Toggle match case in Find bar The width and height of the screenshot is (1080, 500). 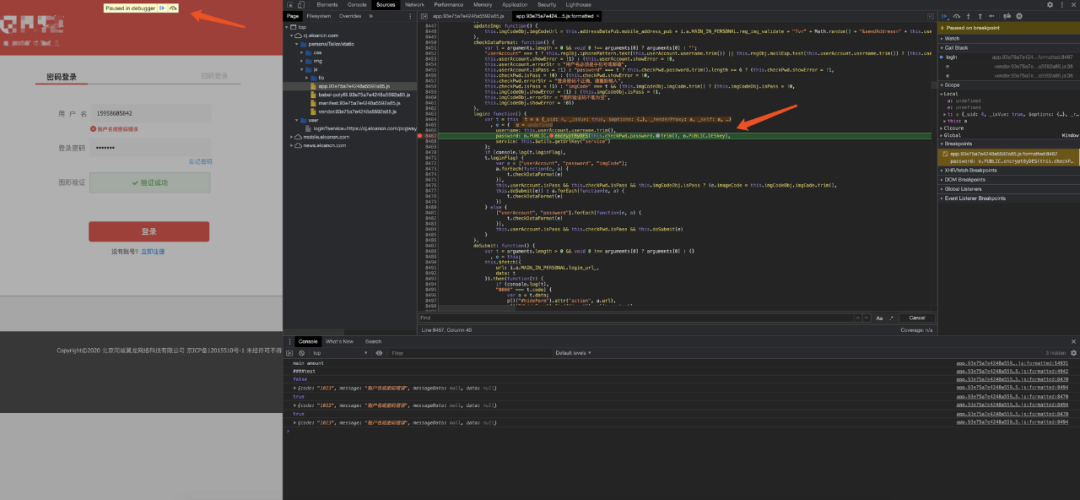tap(880, 318)
